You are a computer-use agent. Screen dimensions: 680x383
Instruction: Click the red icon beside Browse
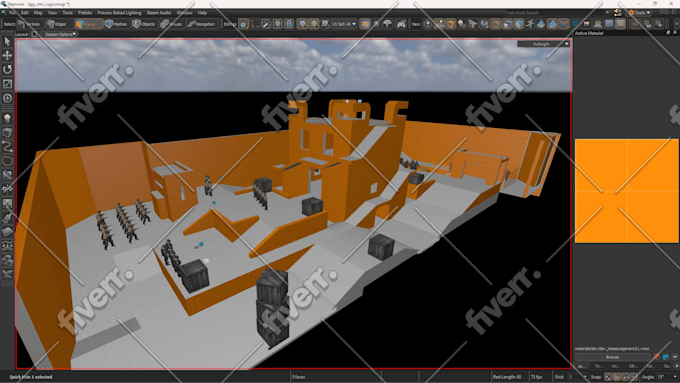tap(657, 357)
